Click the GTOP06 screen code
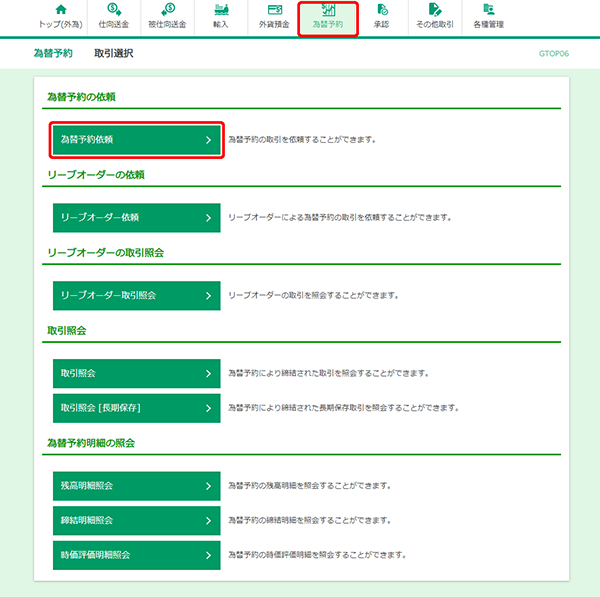 click(x=554, y=54)
